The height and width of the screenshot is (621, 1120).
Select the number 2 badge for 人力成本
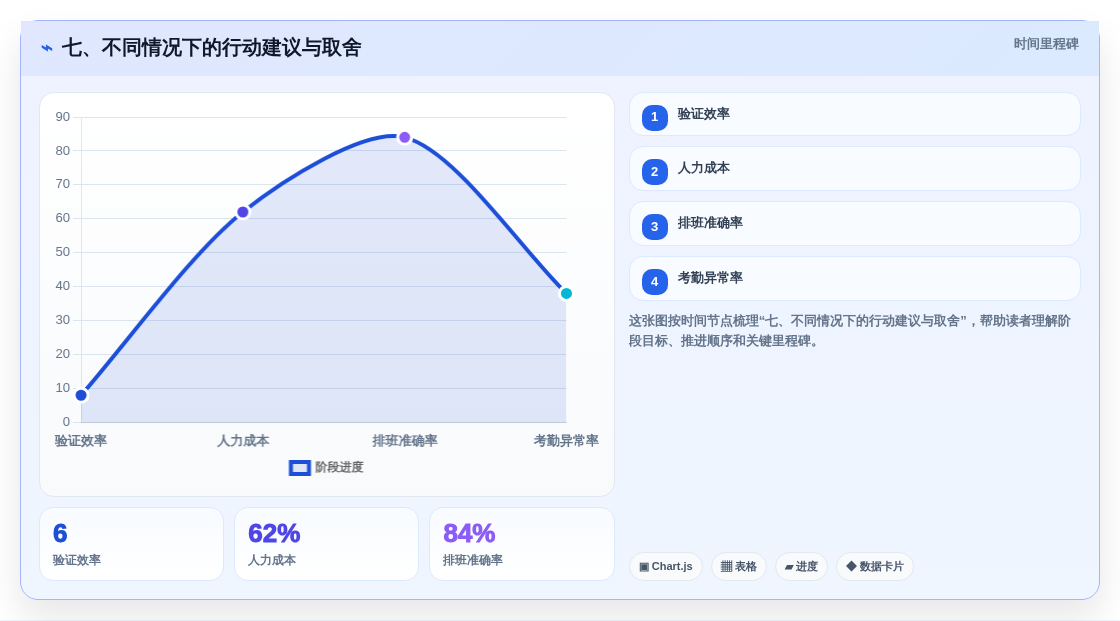(x=654, y=172)
